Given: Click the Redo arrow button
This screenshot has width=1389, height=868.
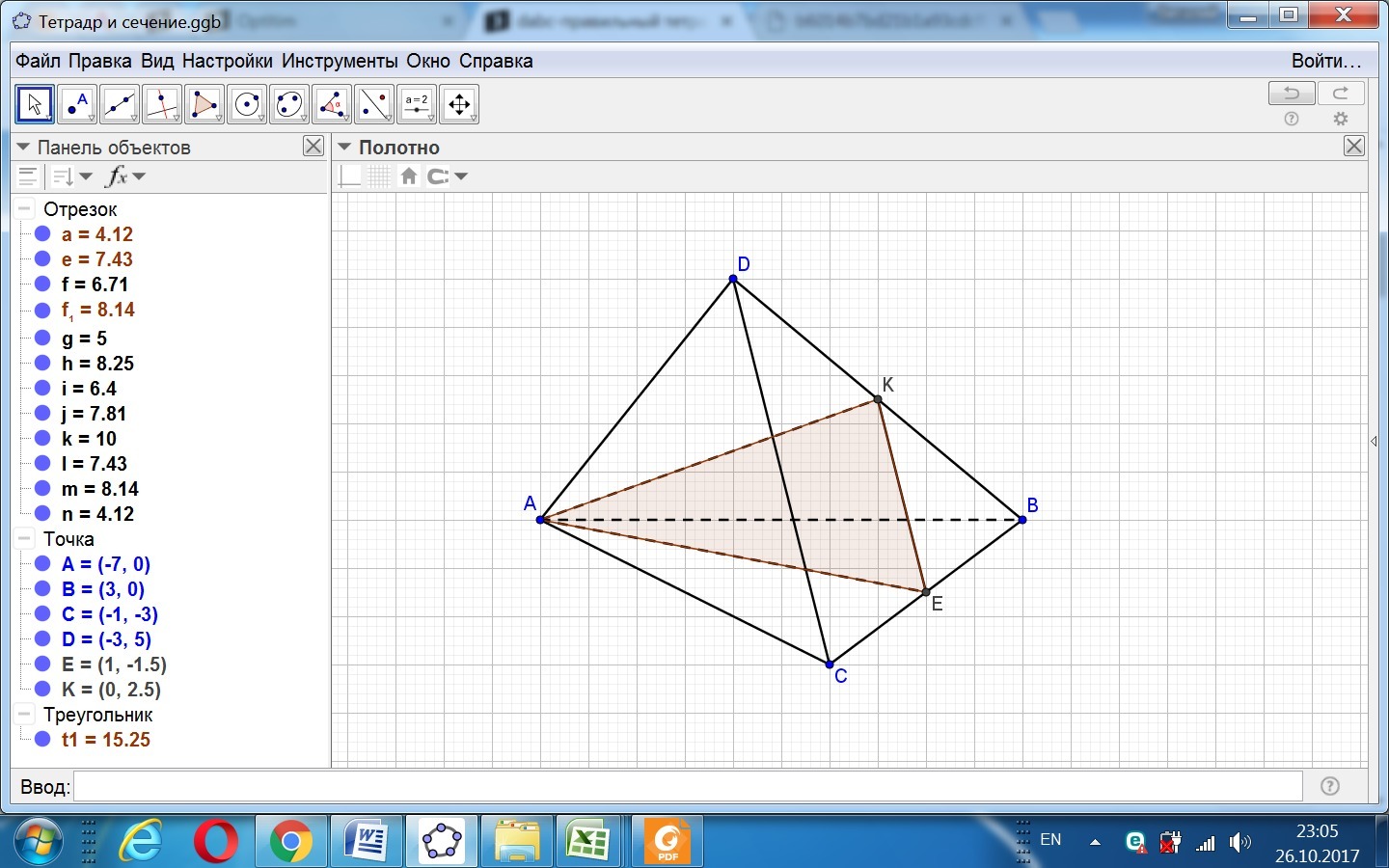Looking at the screenshot, I should (x=1341, y=94).
